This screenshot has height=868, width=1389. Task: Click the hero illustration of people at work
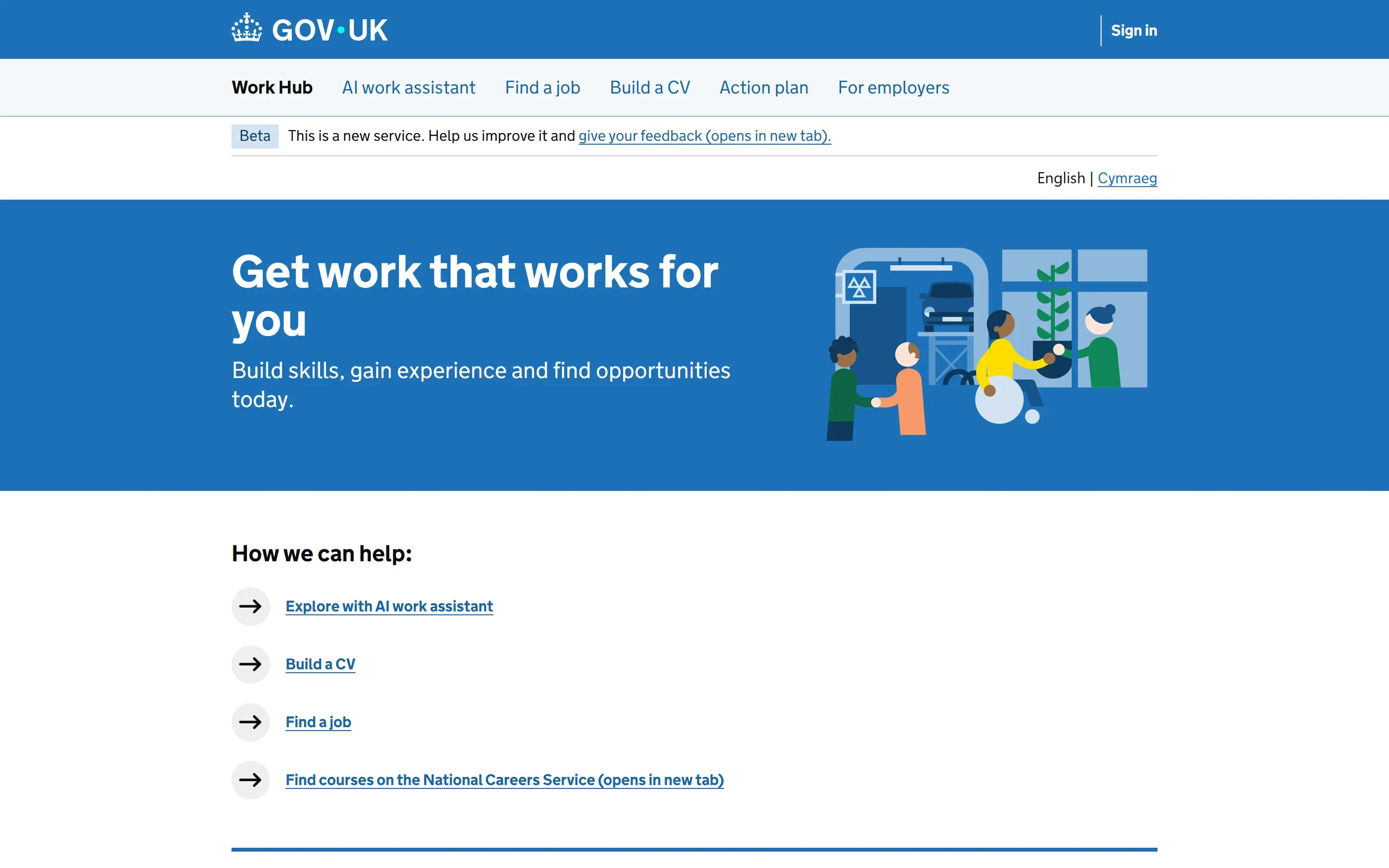[987, 344]
